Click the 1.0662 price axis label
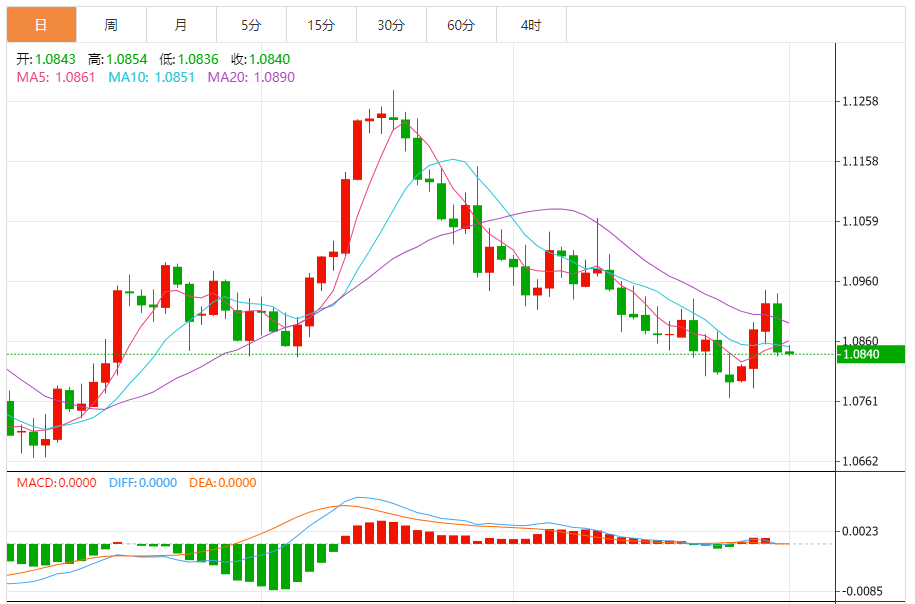Image resolution: width=915 pixels, height=604 pixels. tap(860, 462)
